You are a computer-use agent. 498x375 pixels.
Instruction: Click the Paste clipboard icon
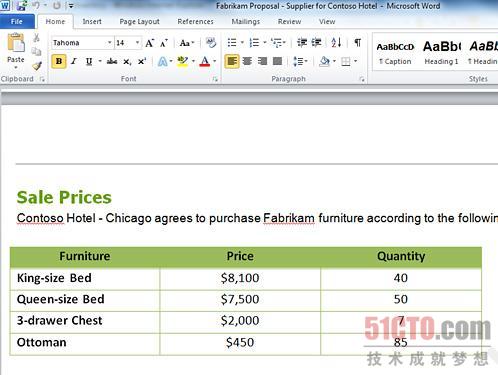pyautogui.click(x=16, y=43)
